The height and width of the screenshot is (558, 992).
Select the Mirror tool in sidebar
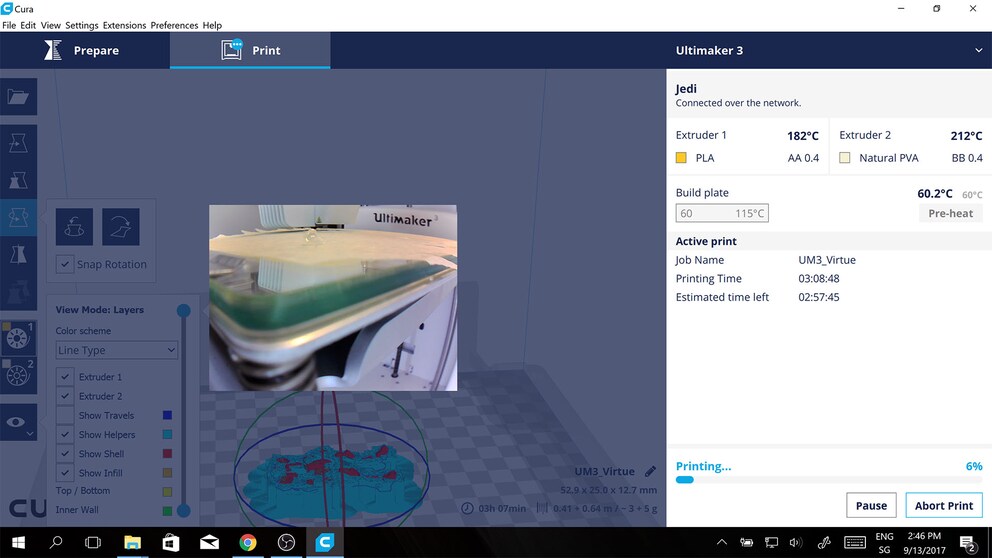18,255
